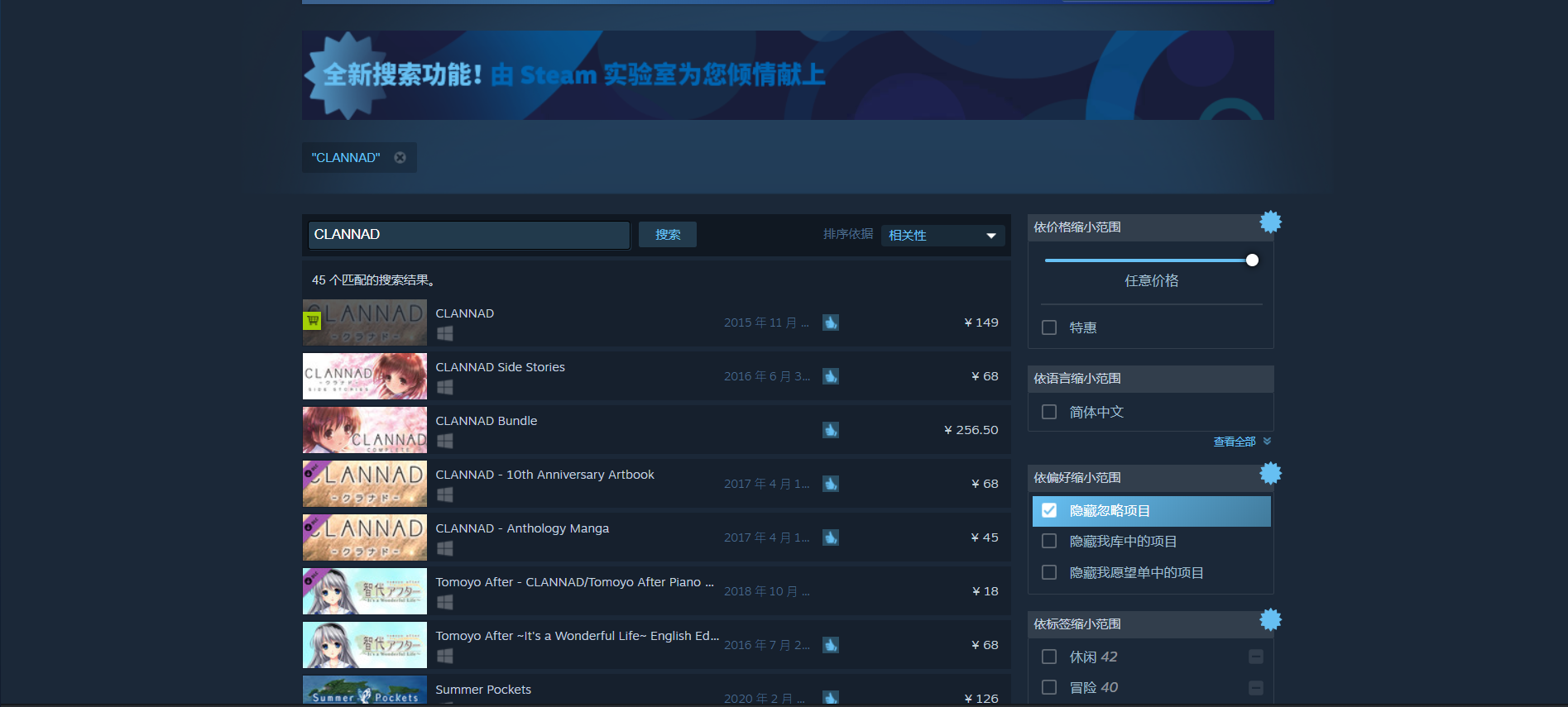Collapse the 依语言缩小范围 panel header

1150,379
